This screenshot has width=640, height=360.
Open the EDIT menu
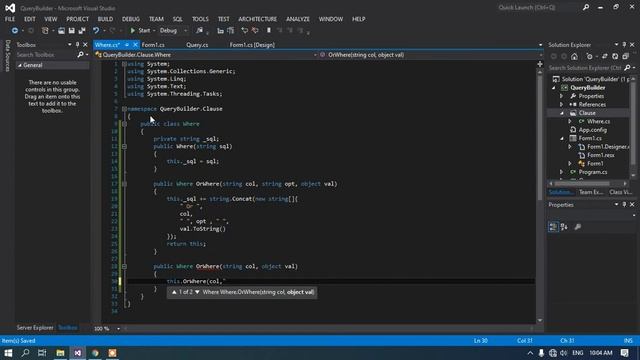[29, 19]
